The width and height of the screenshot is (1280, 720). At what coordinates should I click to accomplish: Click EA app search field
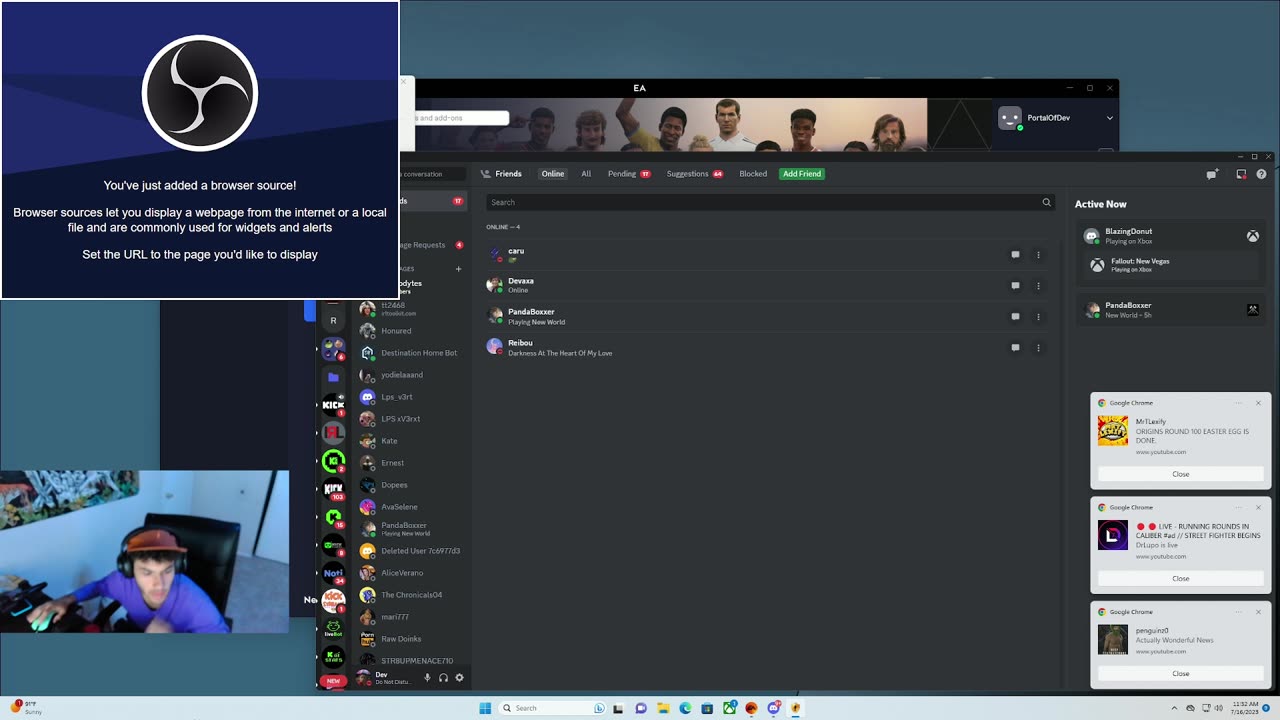click(x=462, y=118)
